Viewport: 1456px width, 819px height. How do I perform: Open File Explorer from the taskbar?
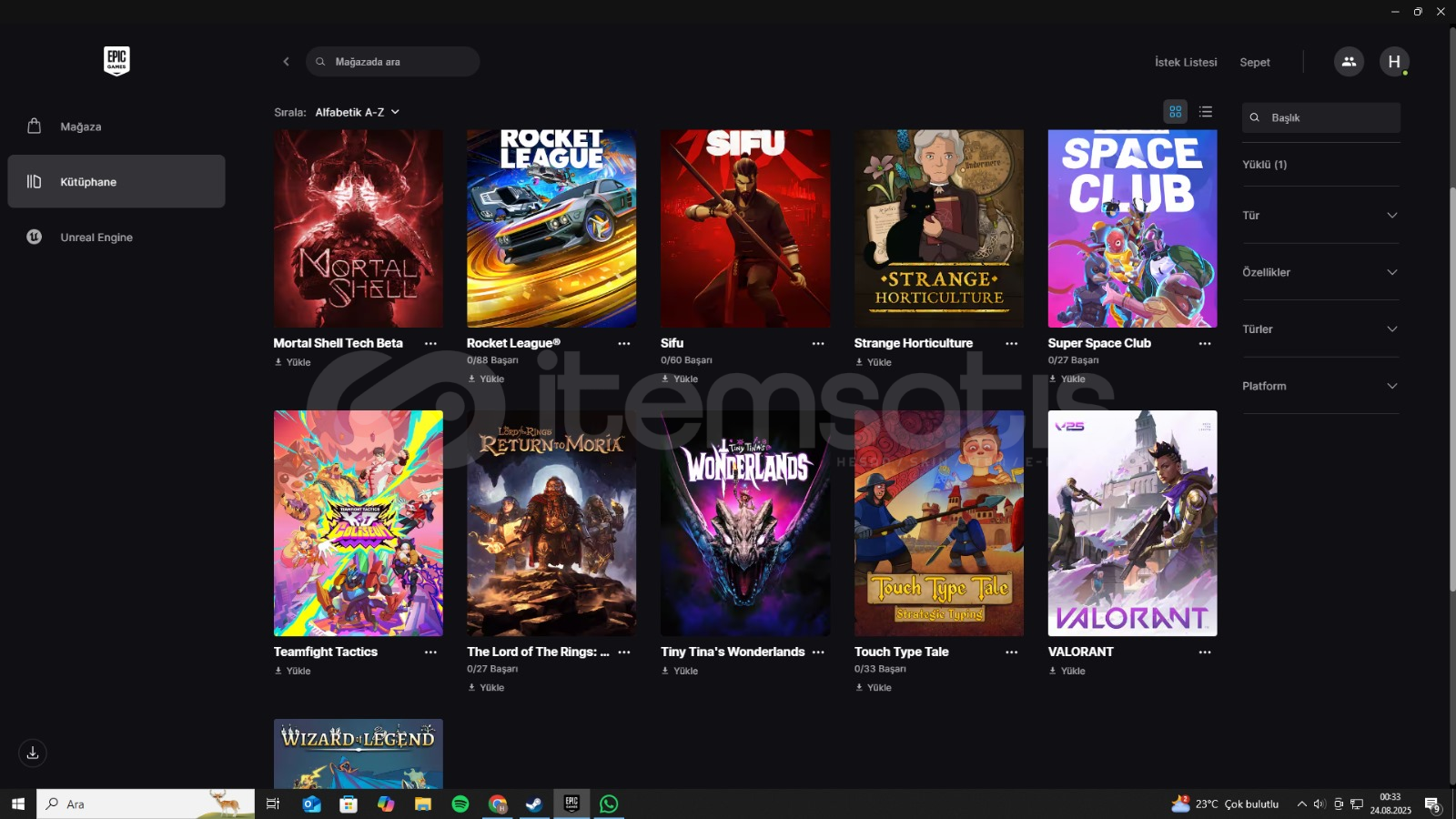[423, 804]
